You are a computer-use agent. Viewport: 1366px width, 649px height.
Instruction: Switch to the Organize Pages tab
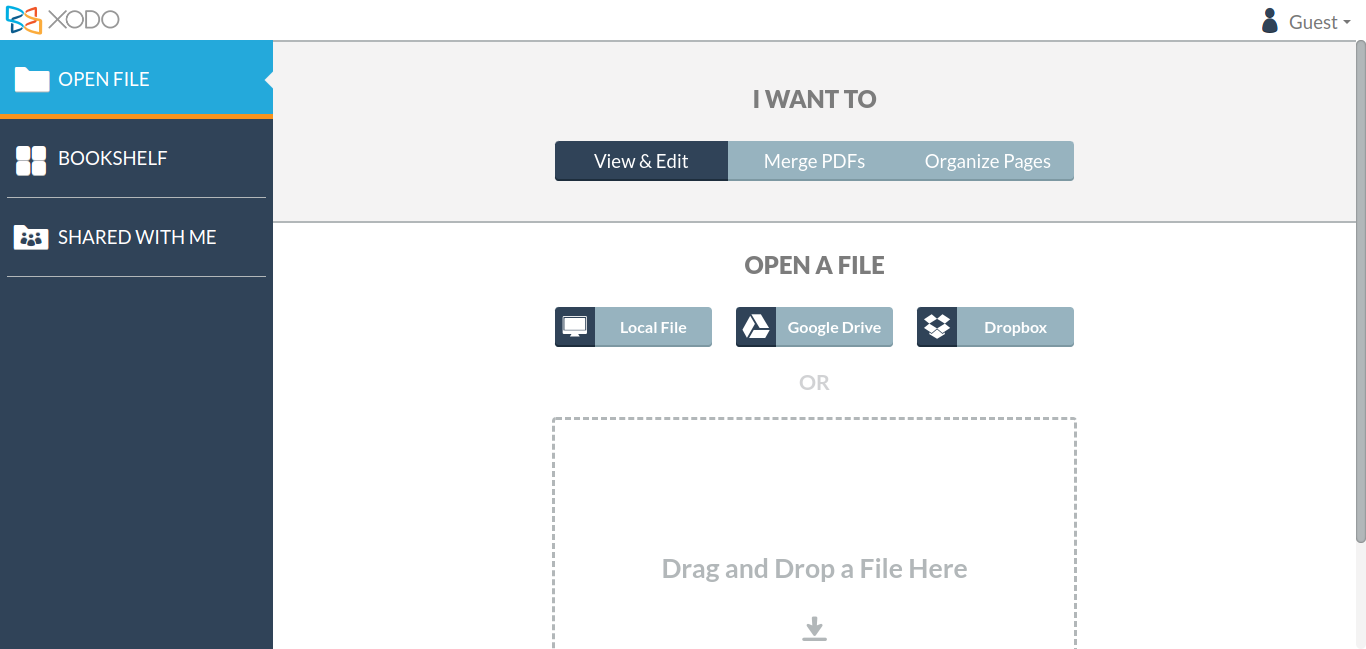tap(987, 161)
